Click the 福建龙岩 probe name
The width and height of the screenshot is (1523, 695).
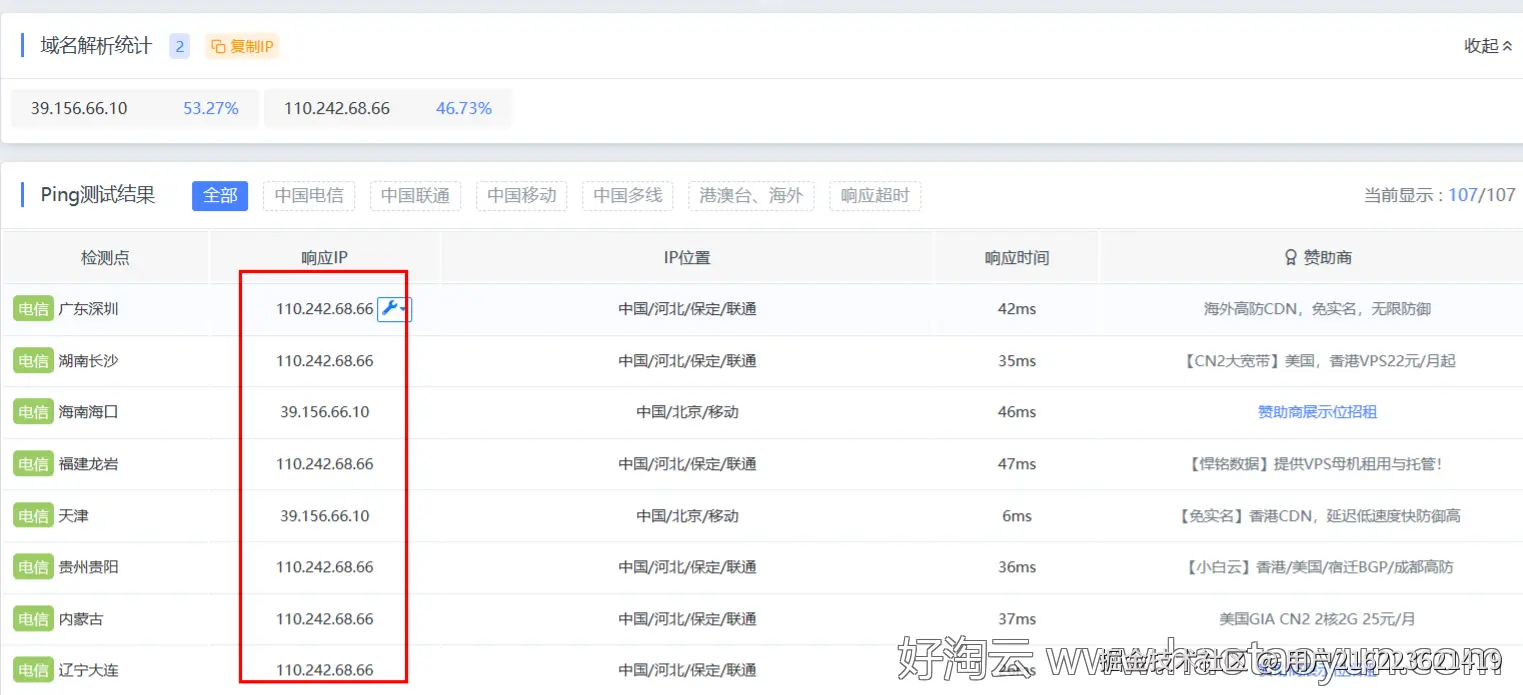point(88,464)
